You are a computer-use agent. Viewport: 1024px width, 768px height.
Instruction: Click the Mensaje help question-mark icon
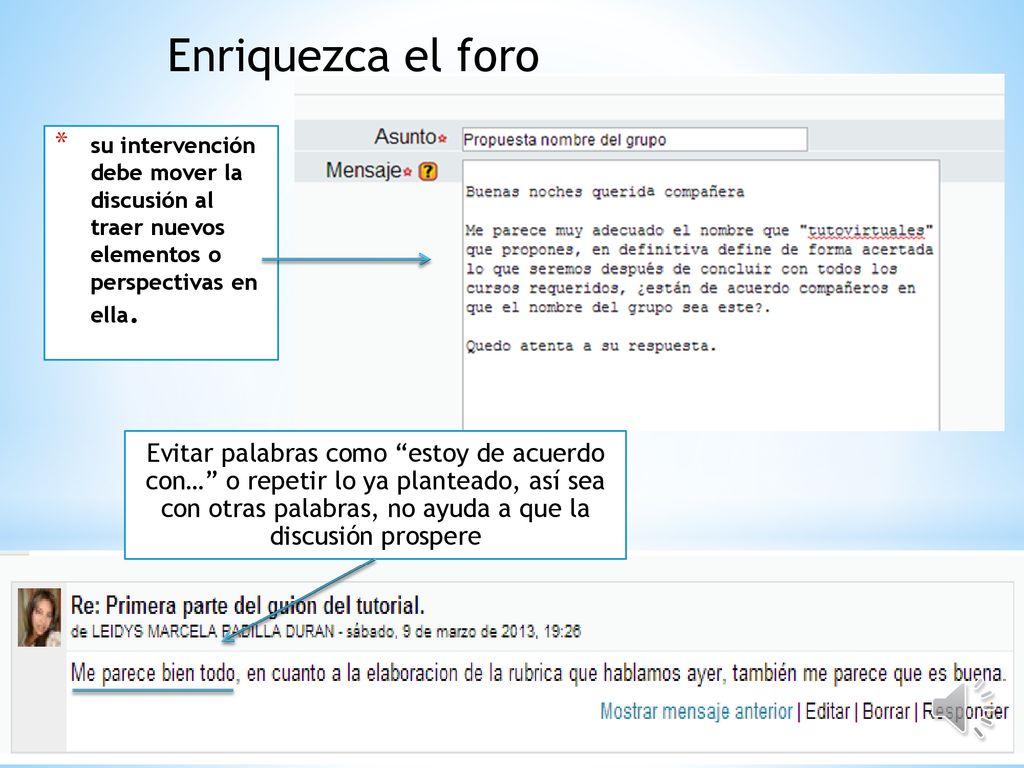click(x=428, y=172)
